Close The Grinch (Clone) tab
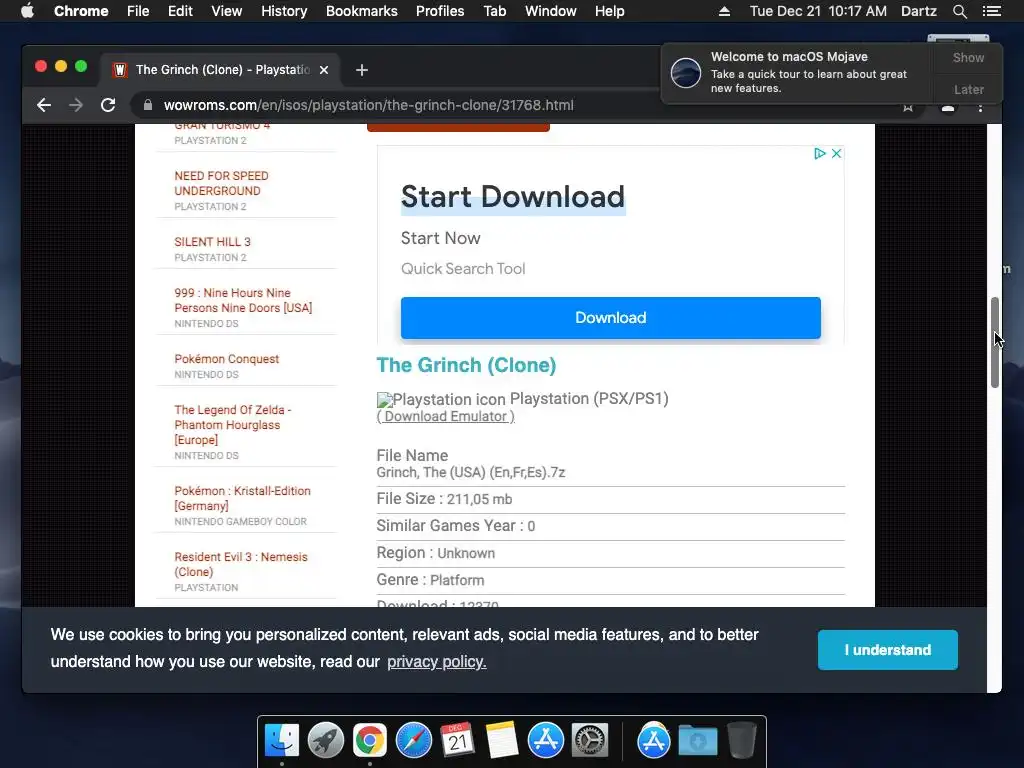 324,70
